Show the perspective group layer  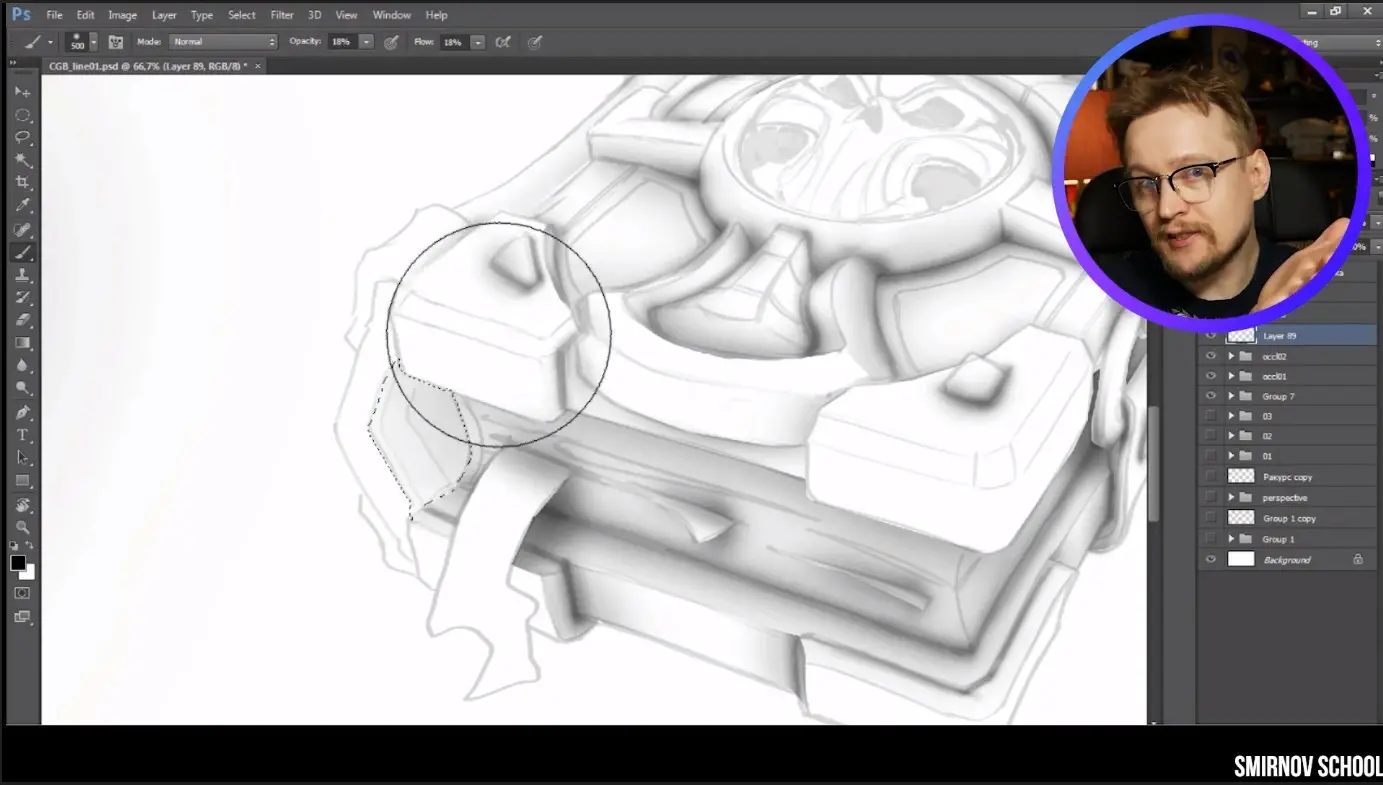(1211, 497)
